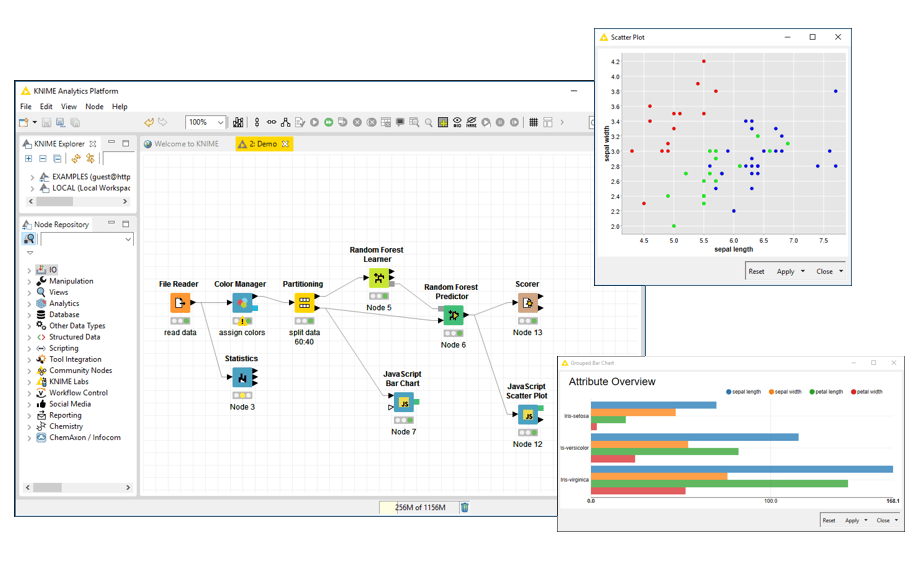Select the JavaScript Scatter Plot node
The width and height of the screenshot is (920, 567).
(527, 415)
